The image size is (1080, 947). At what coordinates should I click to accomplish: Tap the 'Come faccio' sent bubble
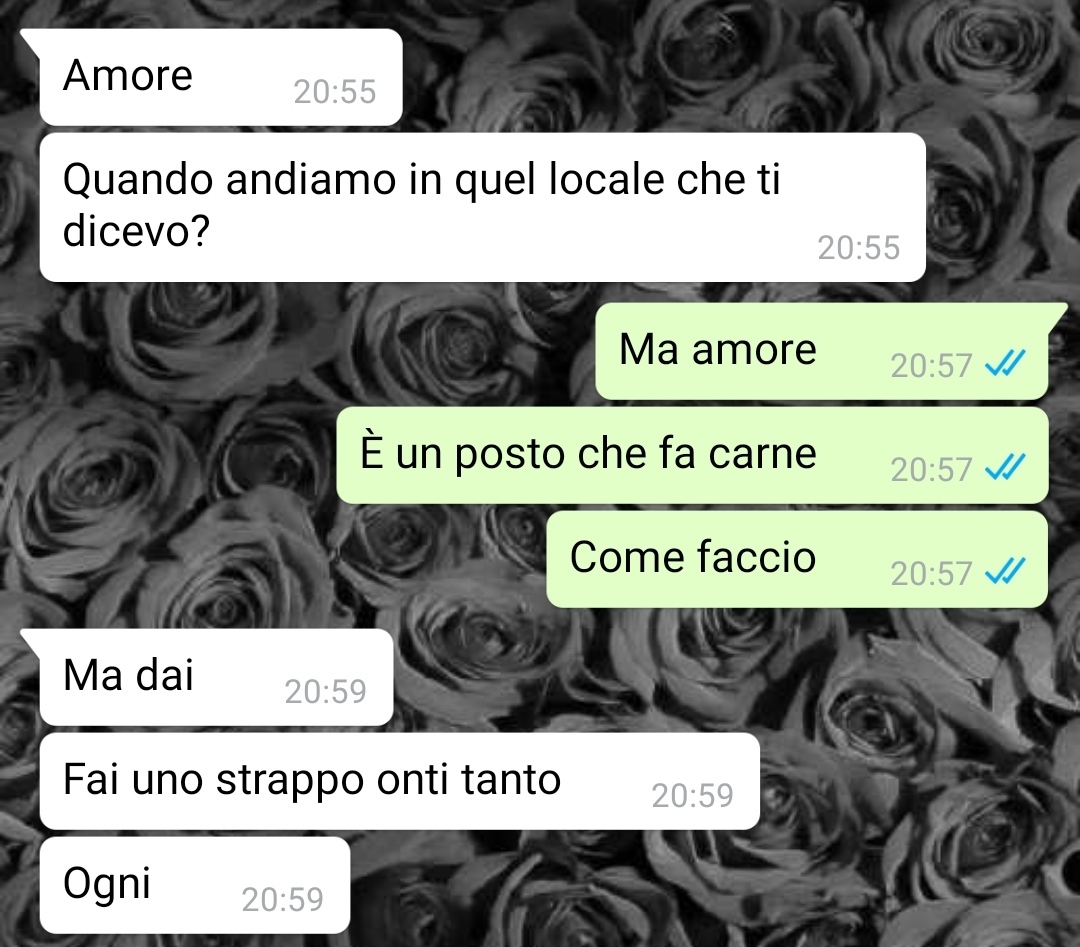click(x=797, y=559)
